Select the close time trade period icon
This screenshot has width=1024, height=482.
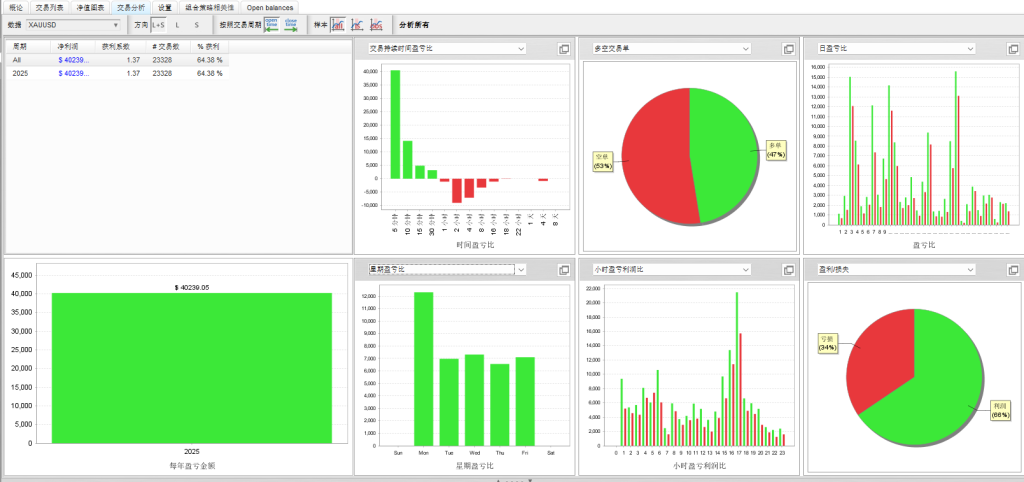(291, 25)
